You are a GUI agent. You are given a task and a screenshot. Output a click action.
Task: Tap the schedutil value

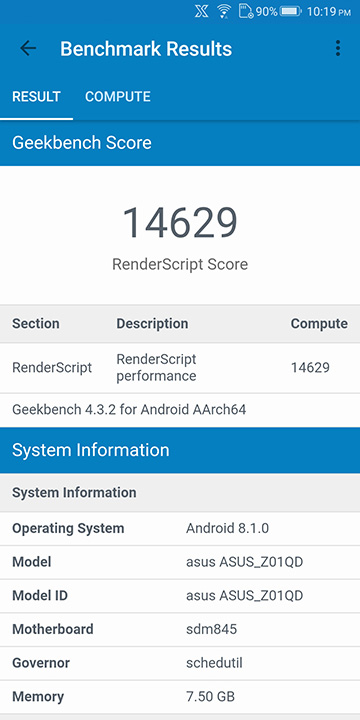tap(214, 663)
